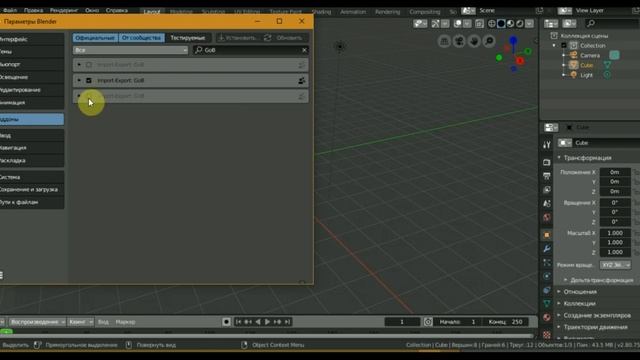The image size is (640, 360).
Task: Switch to rendered shading mode
Action: click(520, 24)
